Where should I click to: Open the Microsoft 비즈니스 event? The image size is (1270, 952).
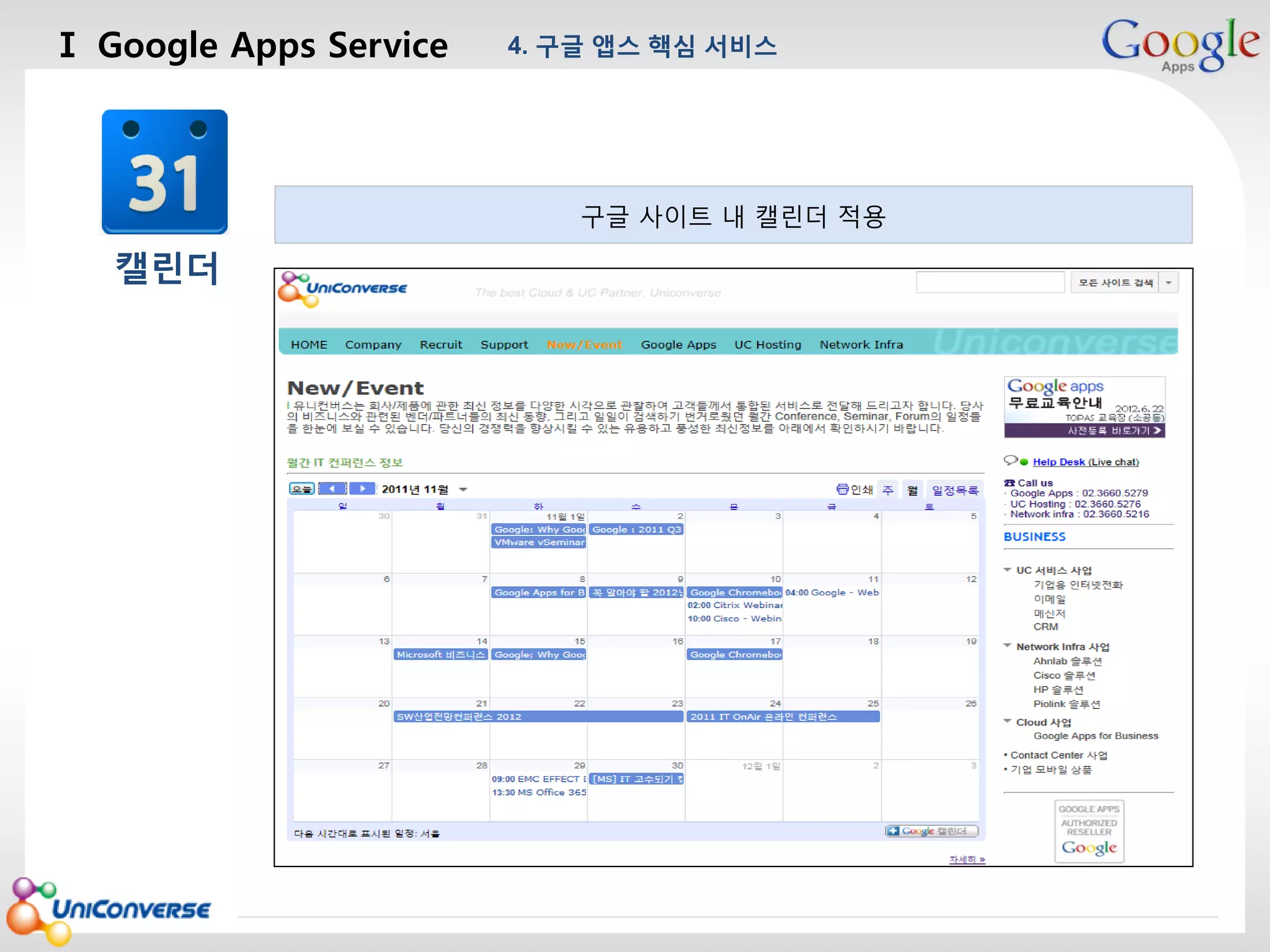pos(441,654)
